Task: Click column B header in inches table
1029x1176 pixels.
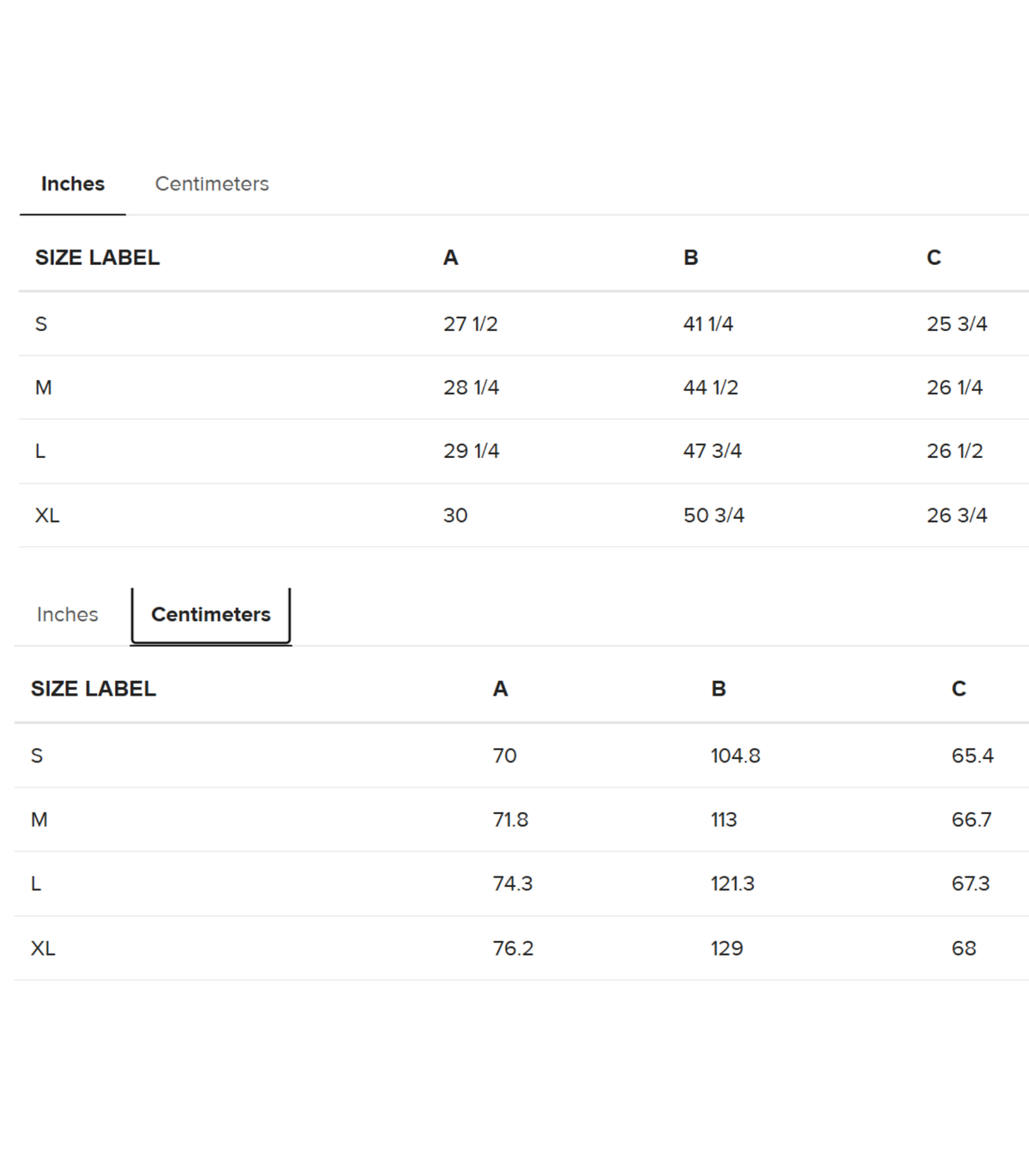Action: (691, 257)
